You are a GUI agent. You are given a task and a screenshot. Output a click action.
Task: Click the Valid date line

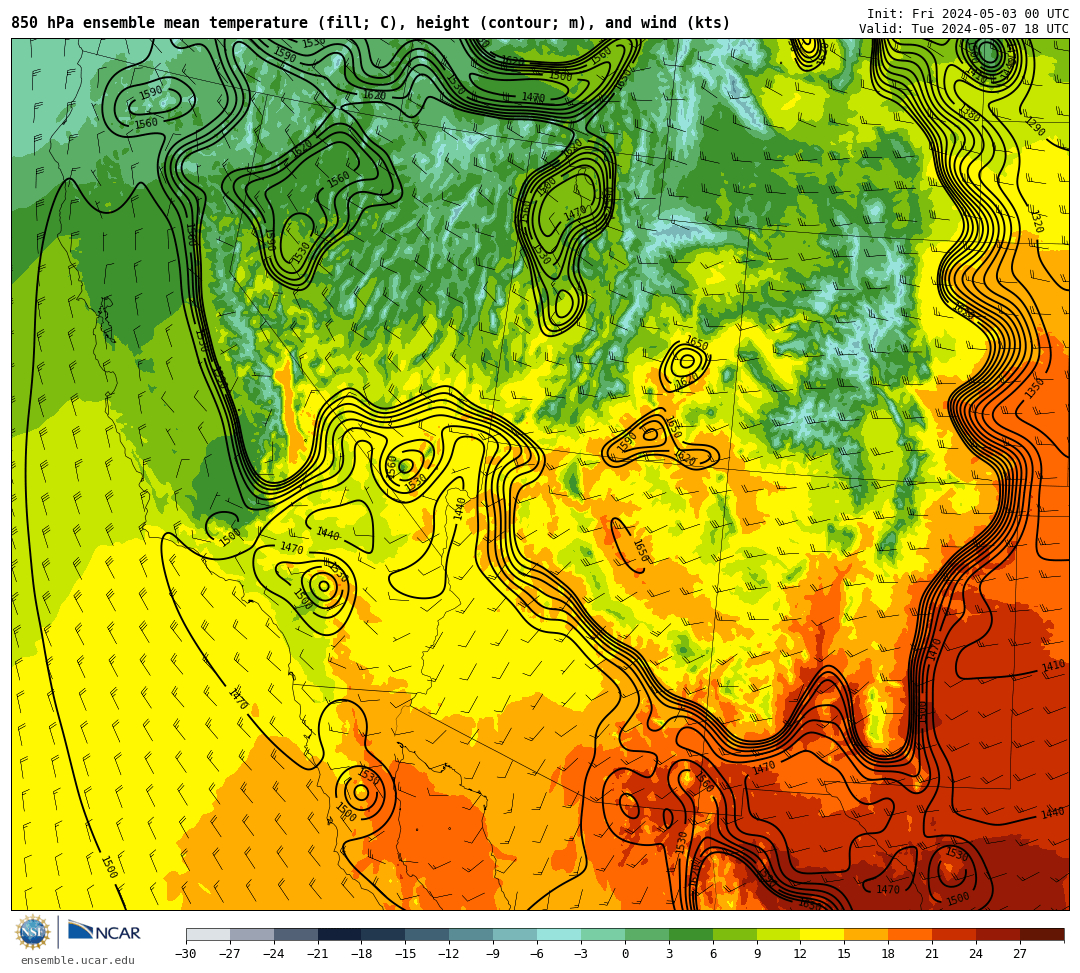[964, 29]
